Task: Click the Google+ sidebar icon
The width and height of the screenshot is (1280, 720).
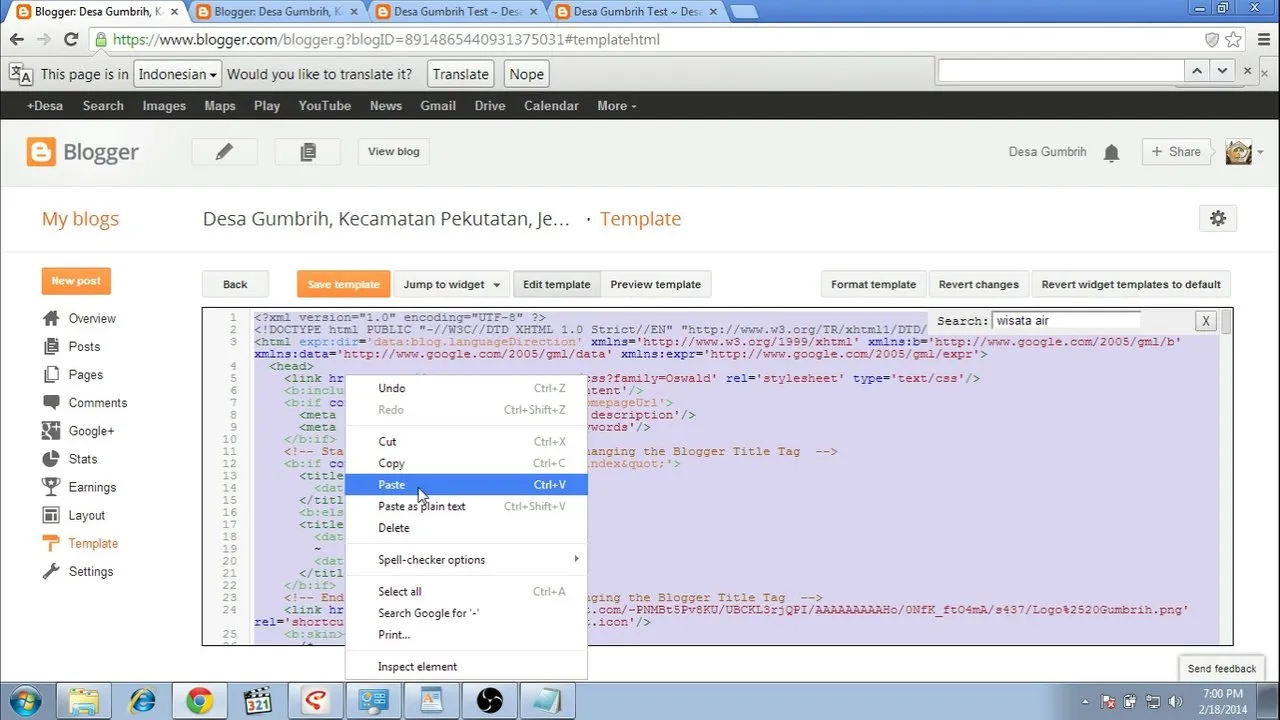Action: (51, 431)
